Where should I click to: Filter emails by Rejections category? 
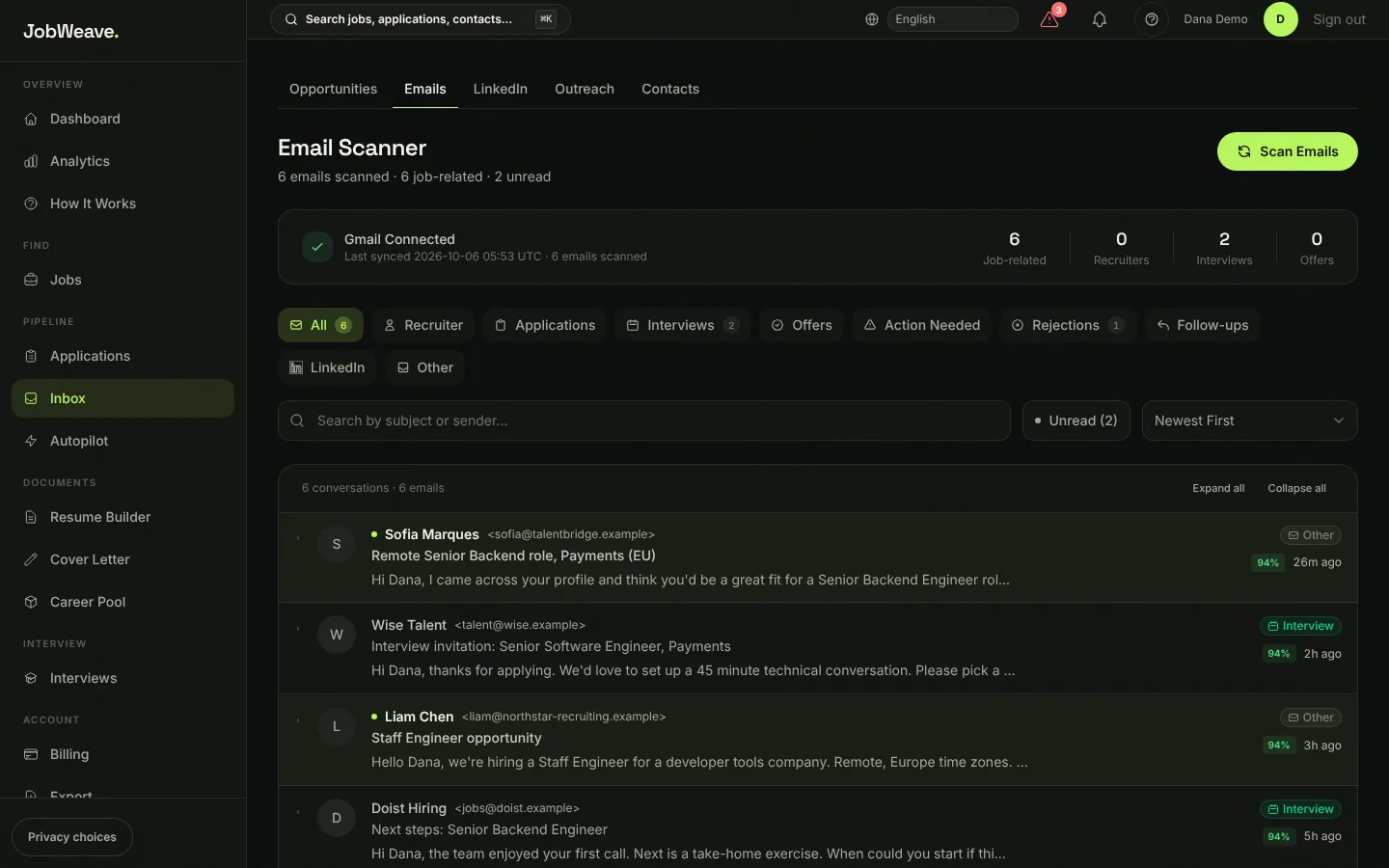(1068, 325)
